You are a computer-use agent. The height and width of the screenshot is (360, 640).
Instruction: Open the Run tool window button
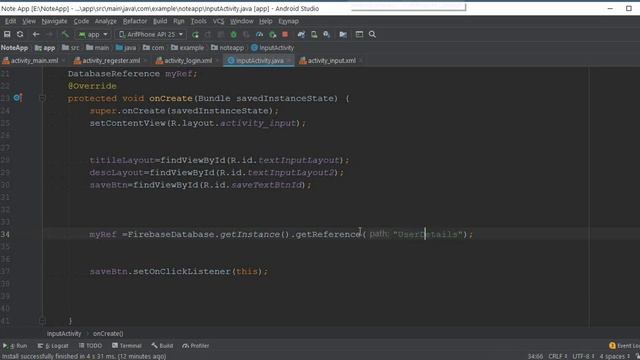pyautogui.click(x=15, y=346)
